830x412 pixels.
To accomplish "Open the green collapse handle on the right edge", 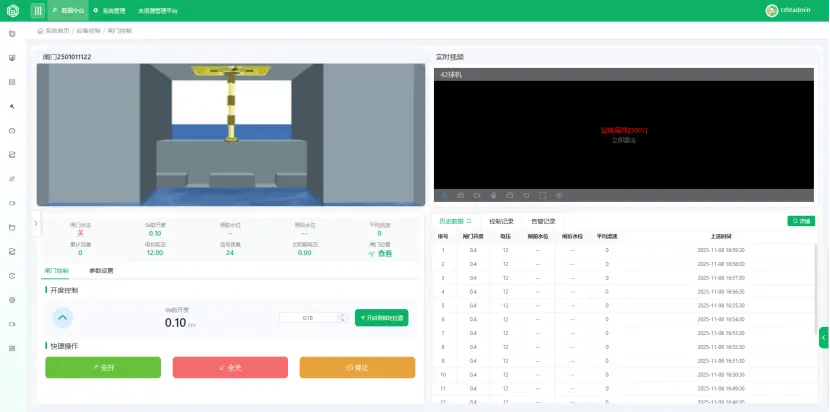I will click(x=824, y=337).
